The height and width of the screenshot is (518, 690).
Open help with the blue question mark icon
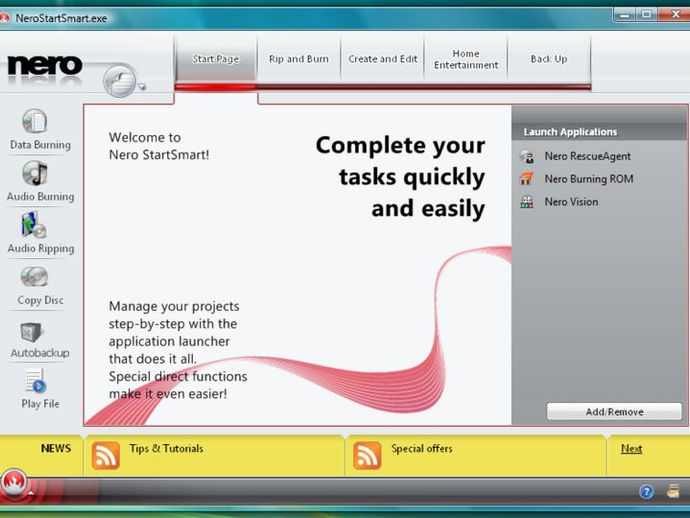(x=646, y=491)
